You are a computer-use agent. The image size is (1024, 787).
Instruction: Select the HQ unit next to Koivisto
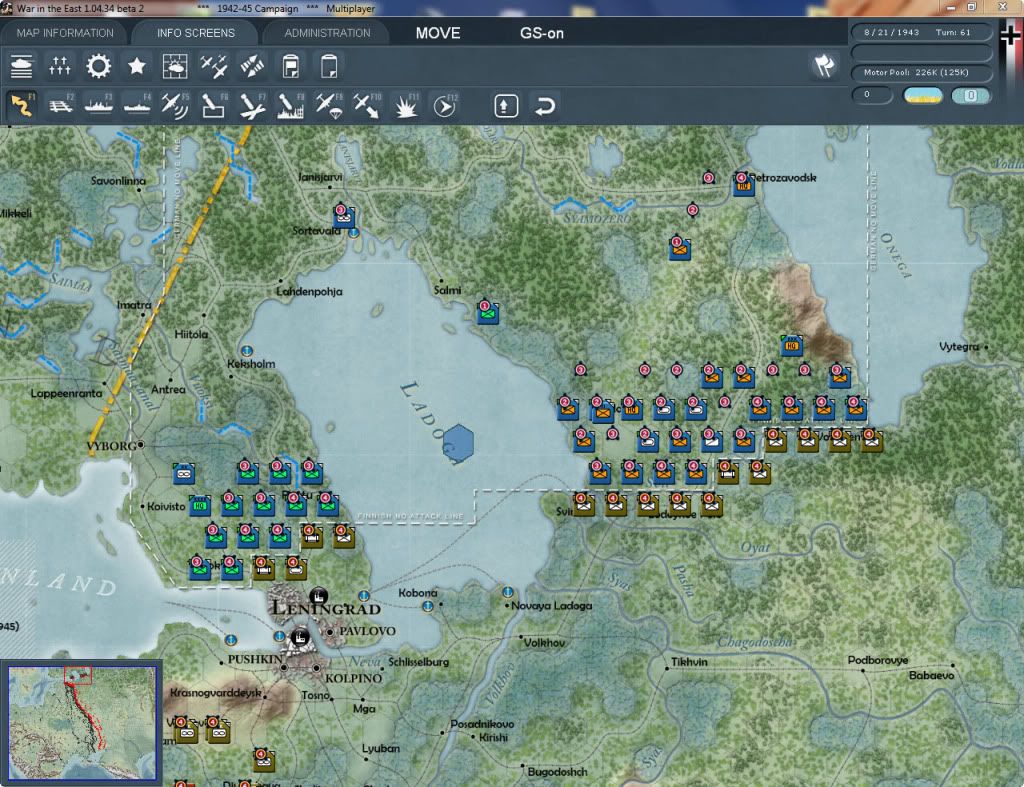tap(200, 505)
